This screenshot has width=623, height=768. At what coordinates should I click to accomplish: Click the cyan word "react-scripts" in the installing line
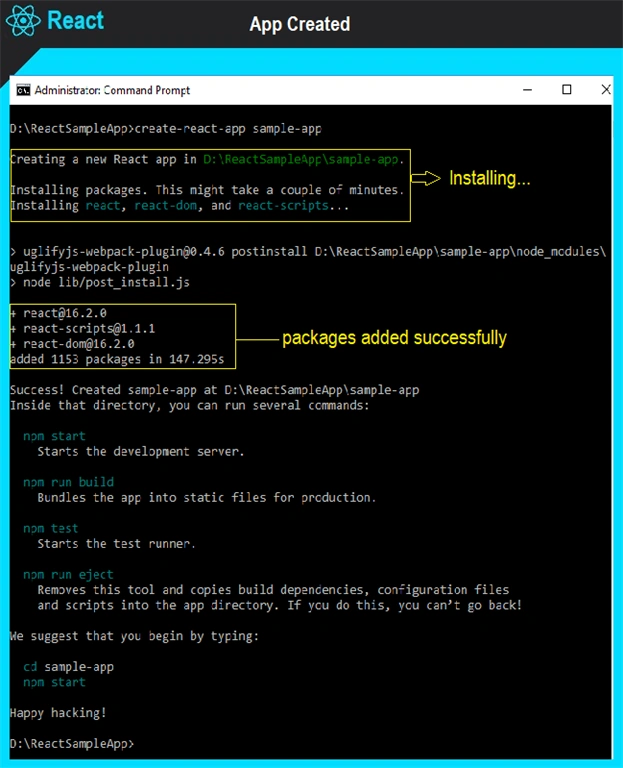(x=283, y=206)
